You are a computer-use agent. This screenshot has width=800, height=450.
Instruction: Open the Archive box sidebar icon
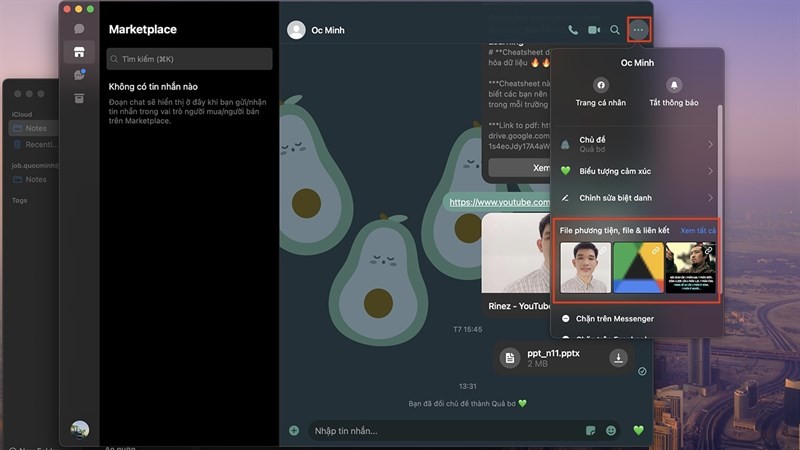[x=79, y=98]
